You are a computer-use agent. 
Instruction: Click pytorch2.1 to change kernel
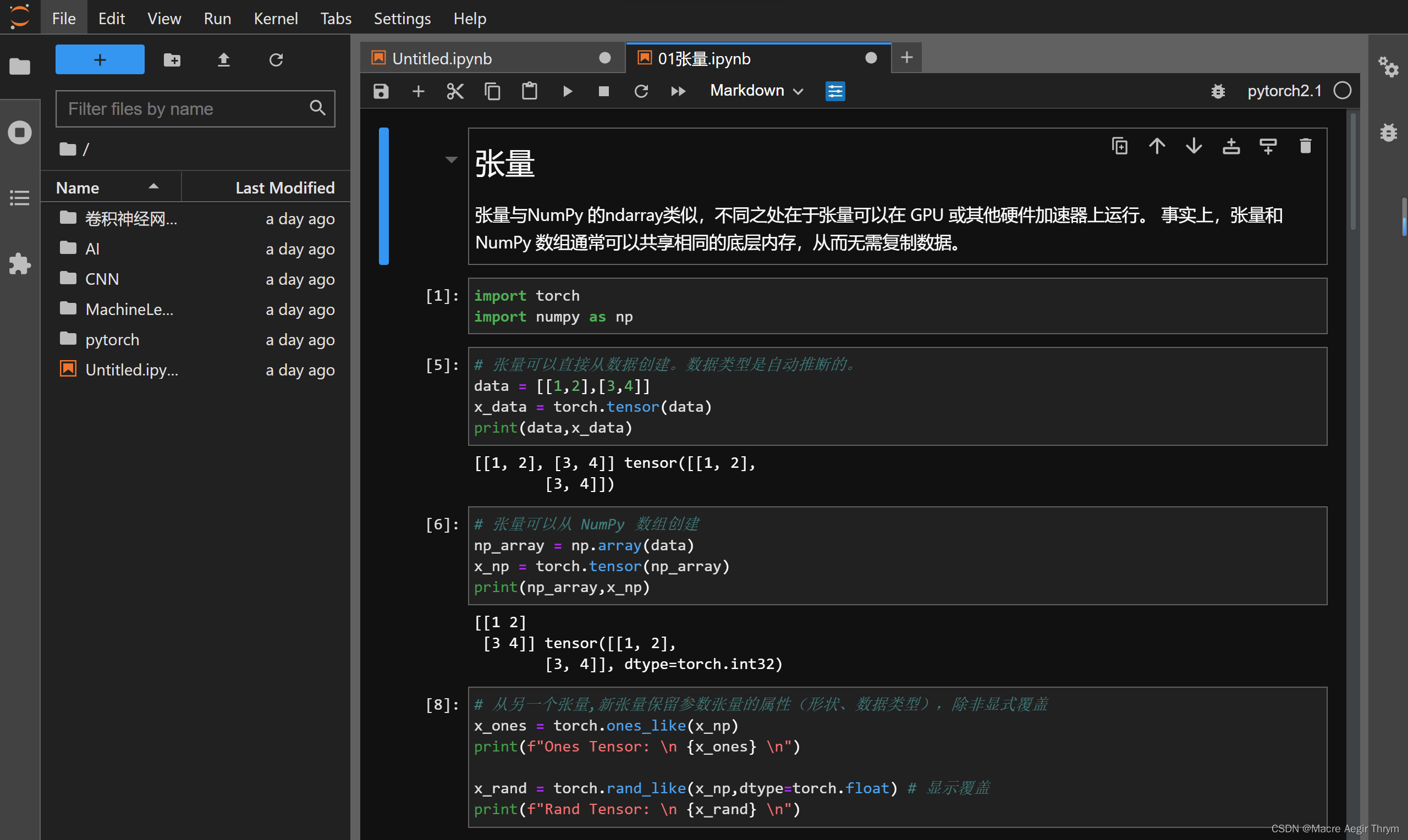coord(1284,91)
